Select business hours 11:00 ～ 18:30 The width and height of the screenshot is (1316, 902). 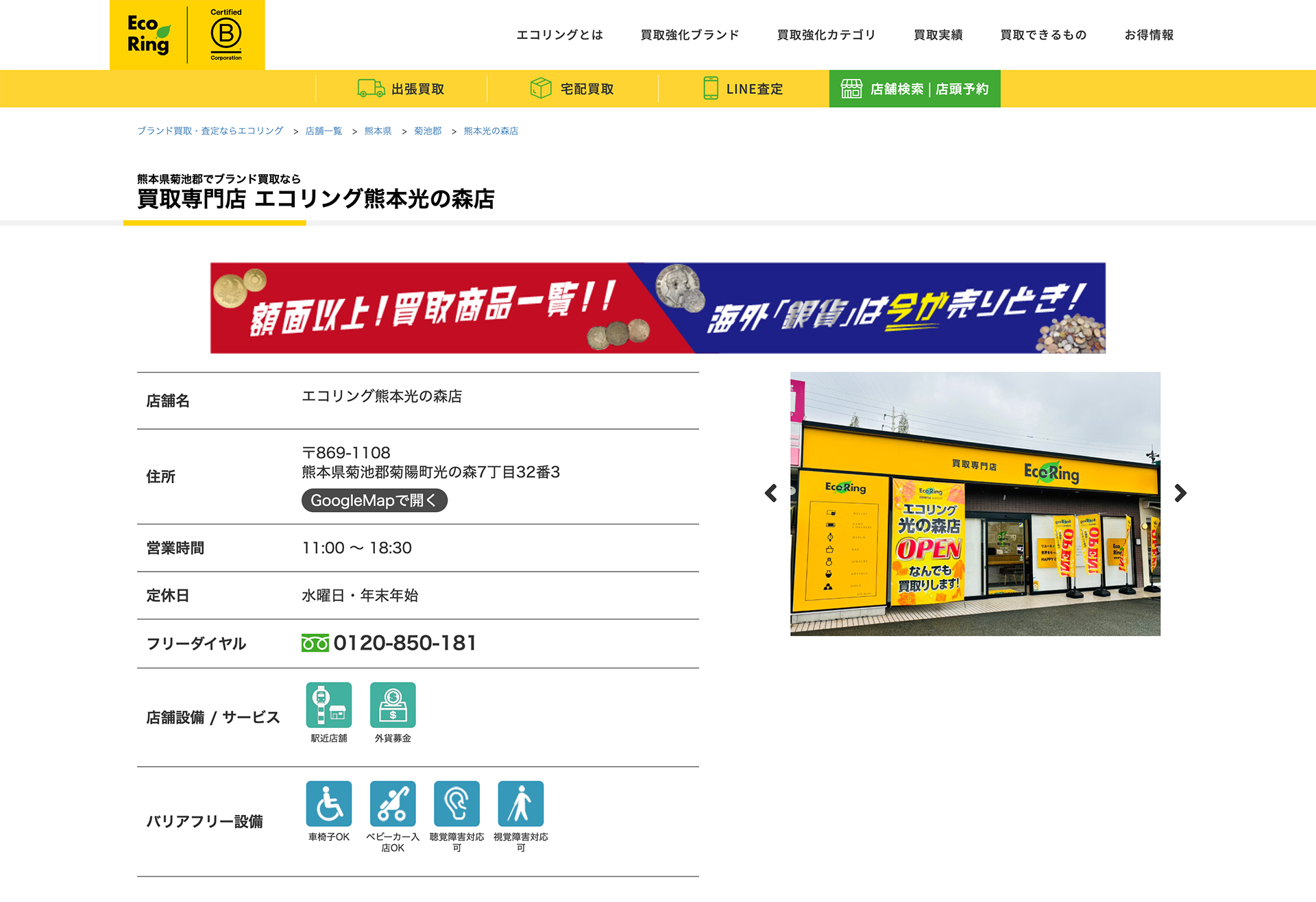click(357, 548)
